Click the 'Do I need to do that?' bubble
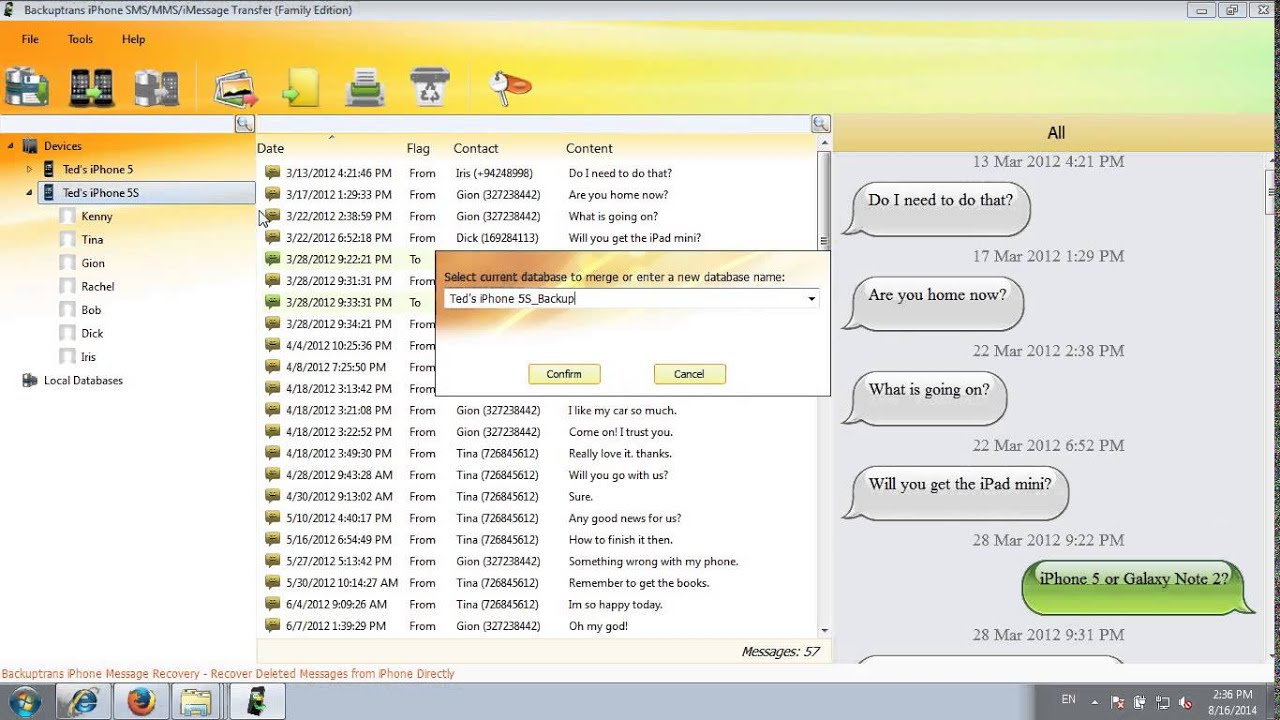1280x720 pixels. 937,207
